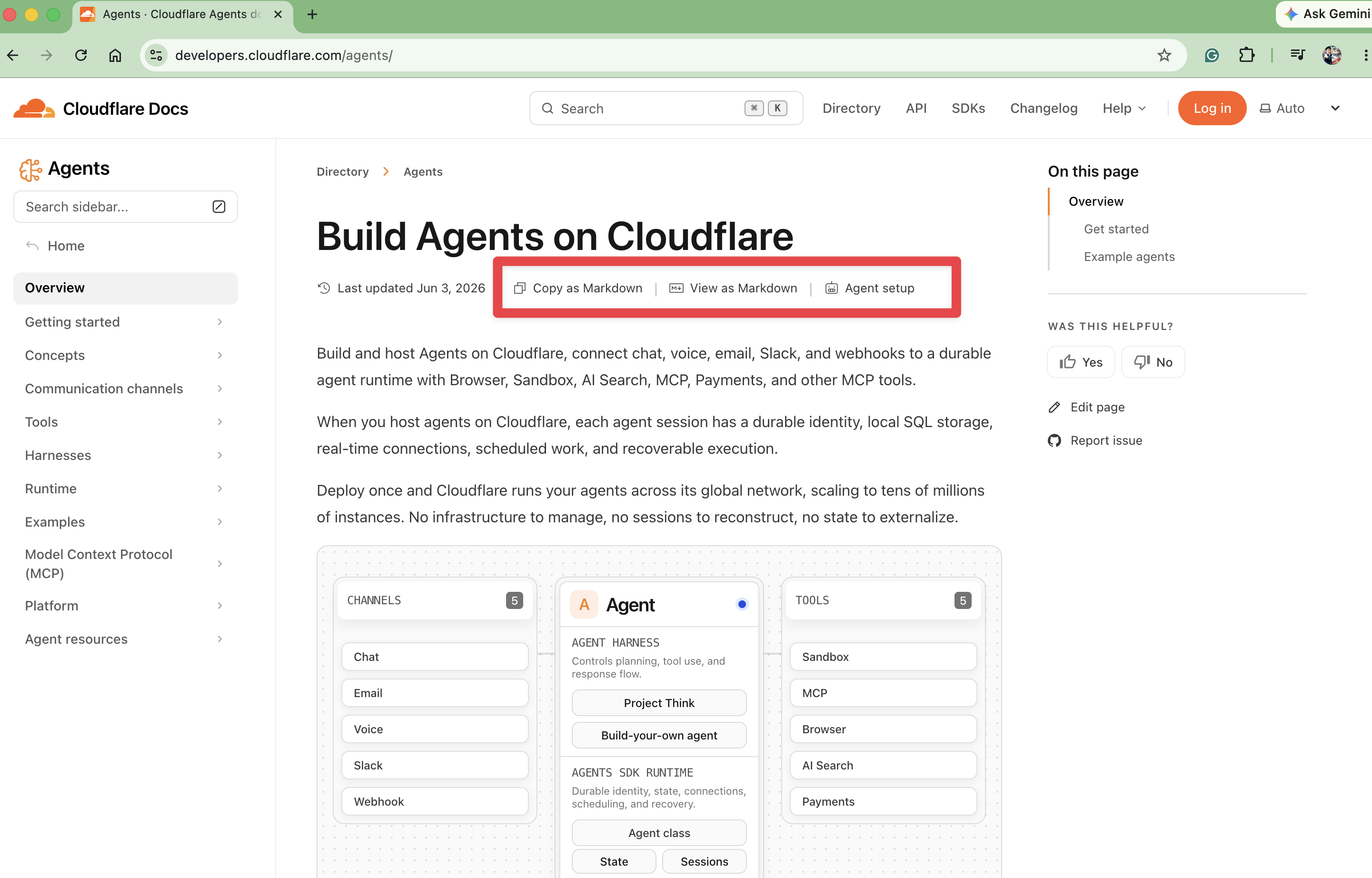The width and height of the screenshot is (1372, 878).
Task: Click the edit icon in sidebar search
Action: pos(219,206)
